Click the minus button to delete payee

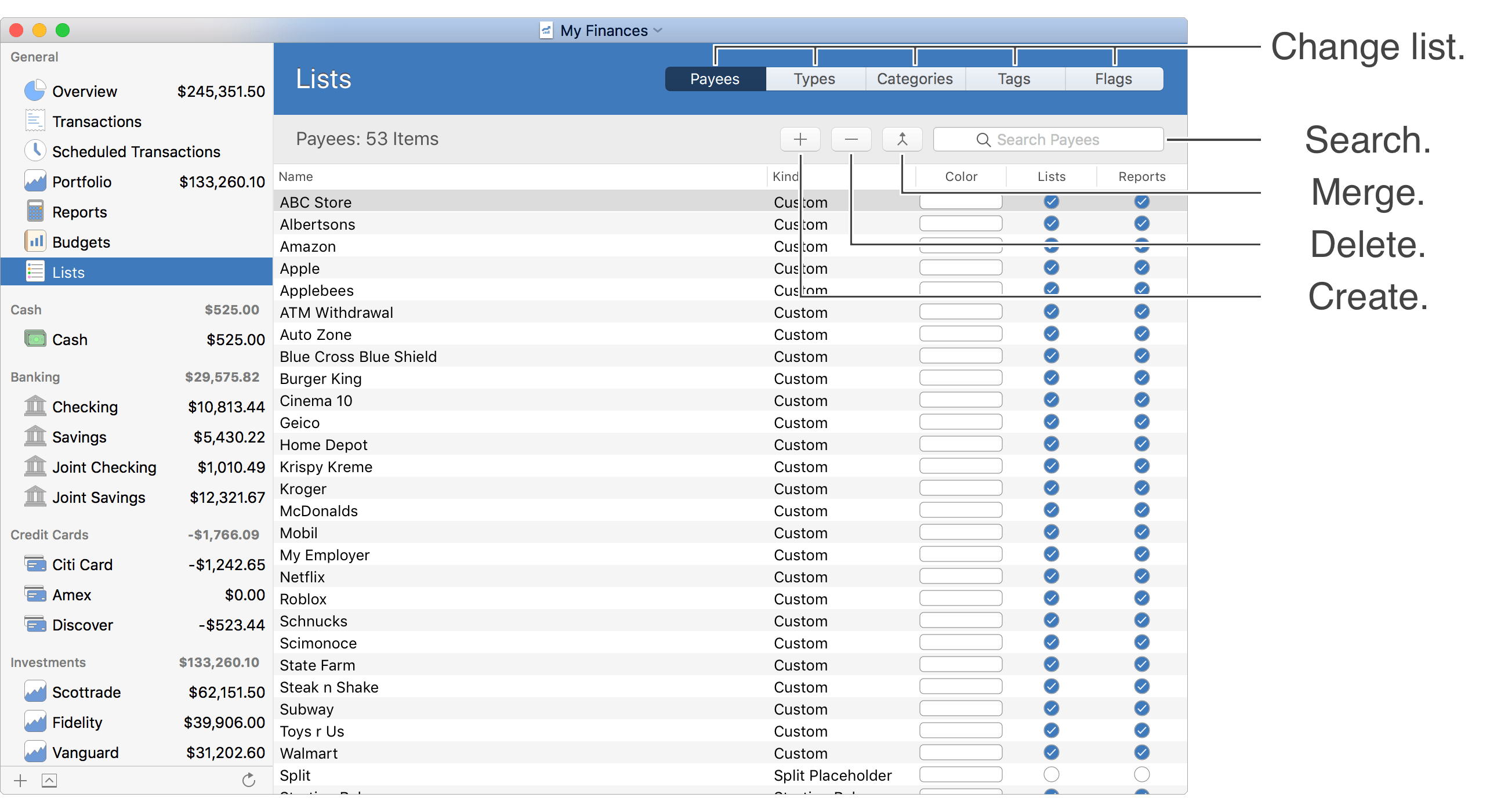851,139
